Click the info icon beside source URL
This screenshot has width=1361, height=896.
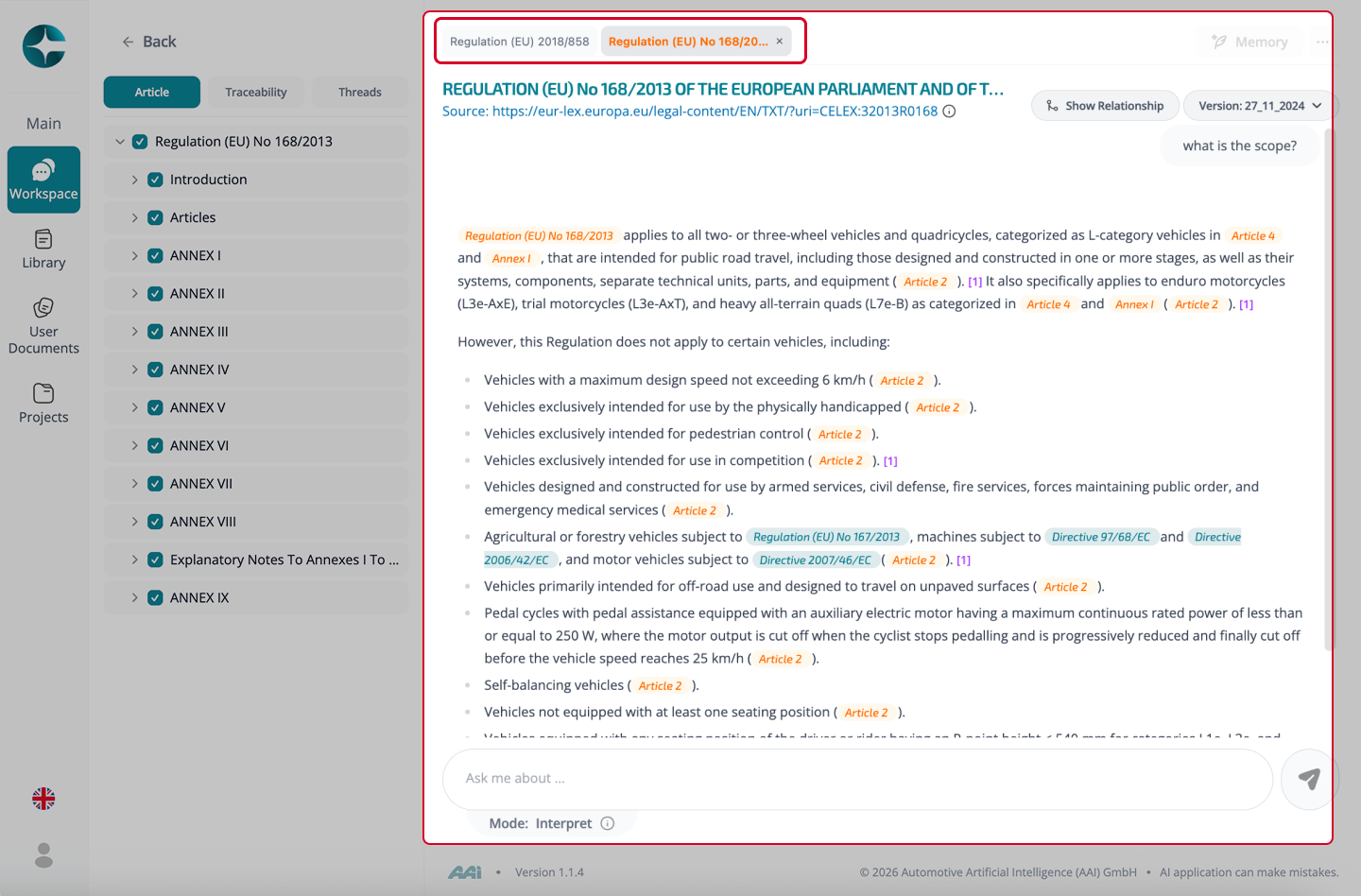(x=950, y=112)
